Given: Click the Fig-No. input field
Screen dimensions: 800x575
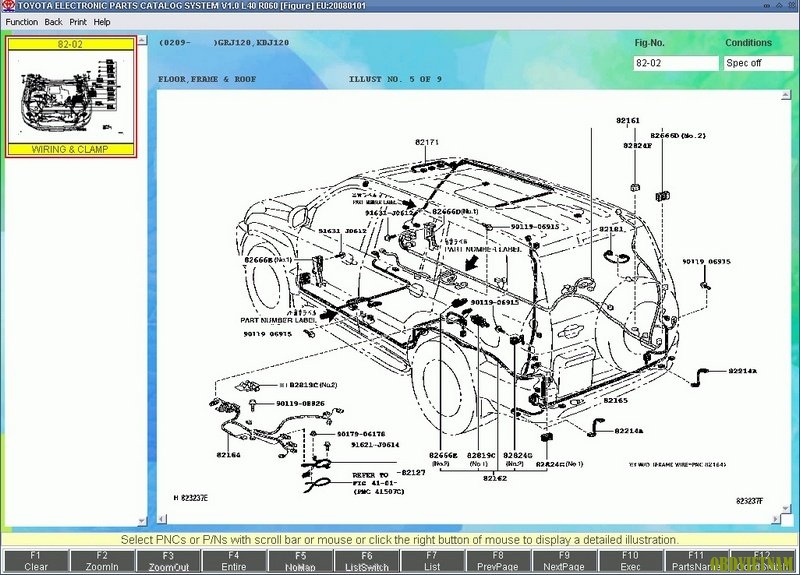Looking at the screenshot, I should click(676, 63).
